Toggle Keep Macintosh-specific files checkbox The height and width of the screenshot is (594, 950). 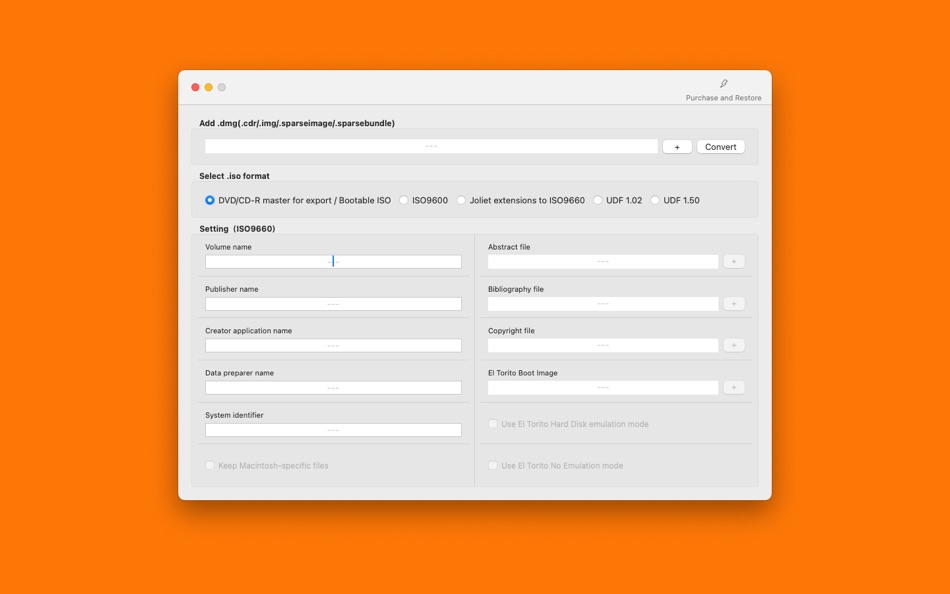(x=210, y=466)
